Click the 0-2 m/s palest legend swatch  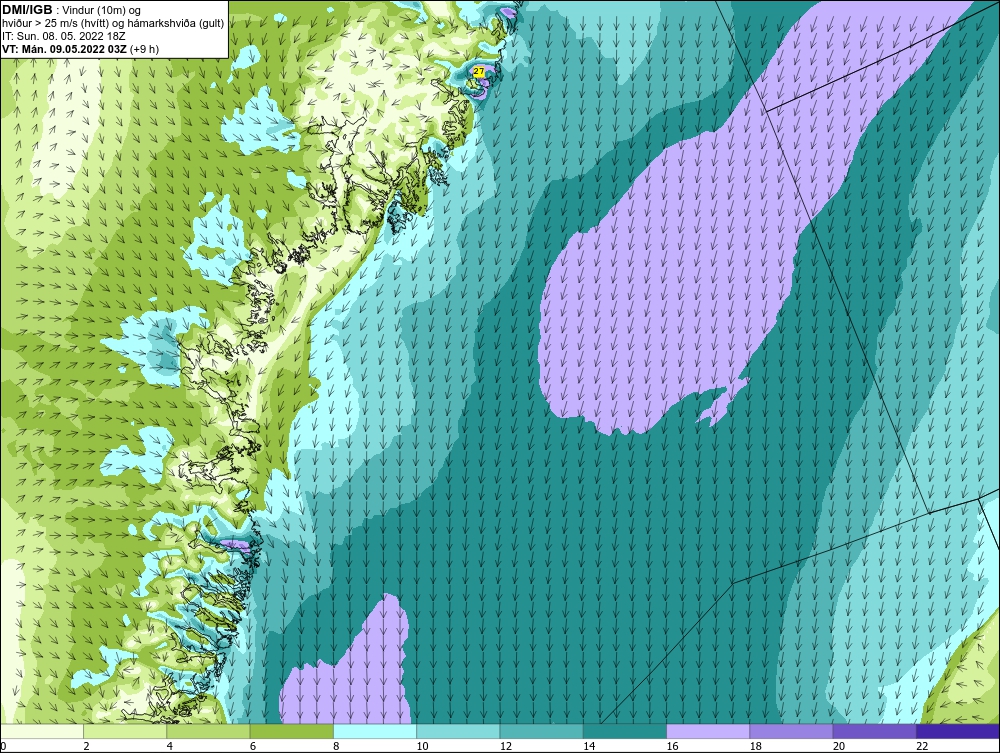pyautogui.click(x=41, y=731)
